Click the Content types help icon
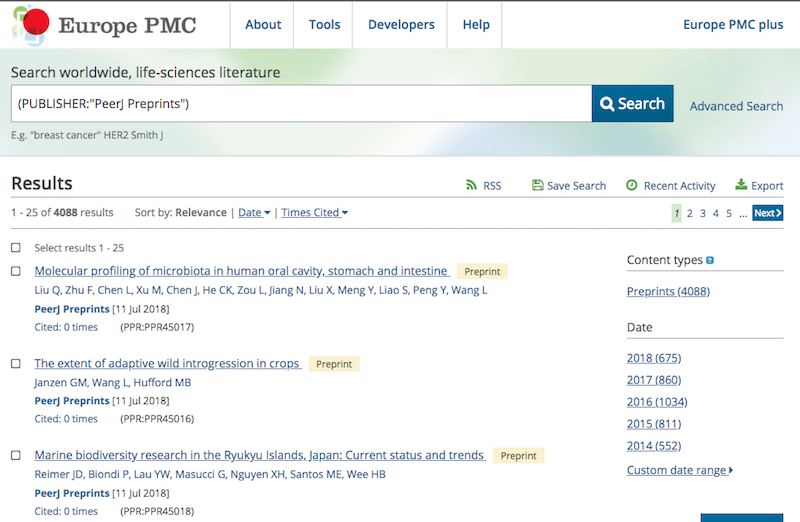This screenshot has width=800, height=522. (710, 260)
